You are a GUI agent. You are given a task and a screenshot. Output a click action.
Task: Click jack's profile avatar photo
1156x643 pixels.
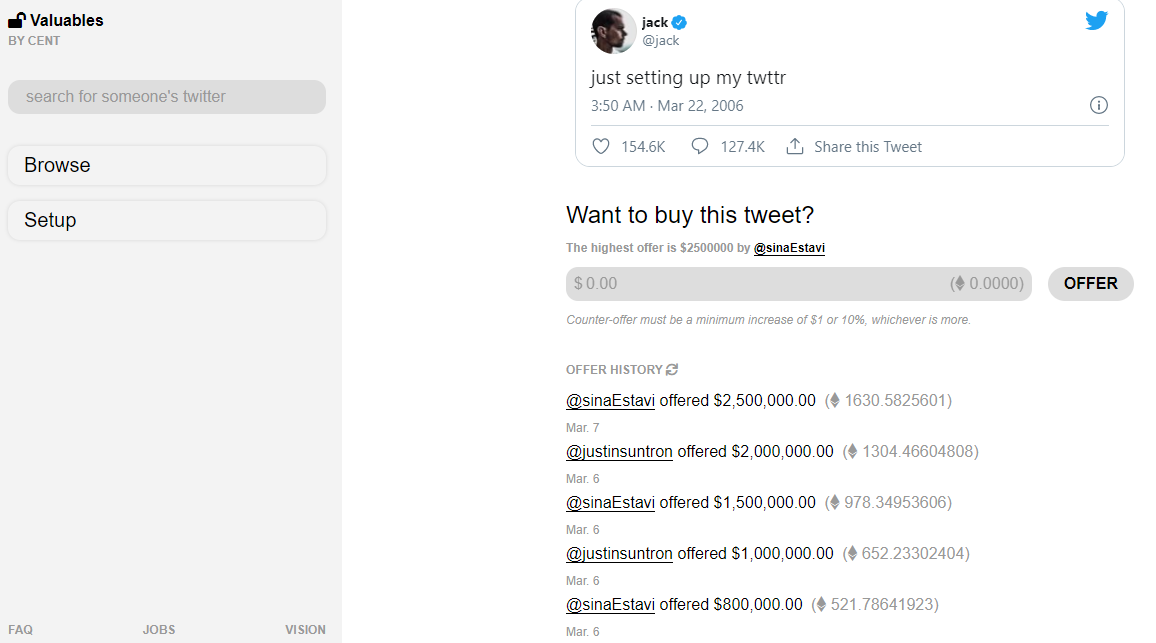click(x=613, y=31)
